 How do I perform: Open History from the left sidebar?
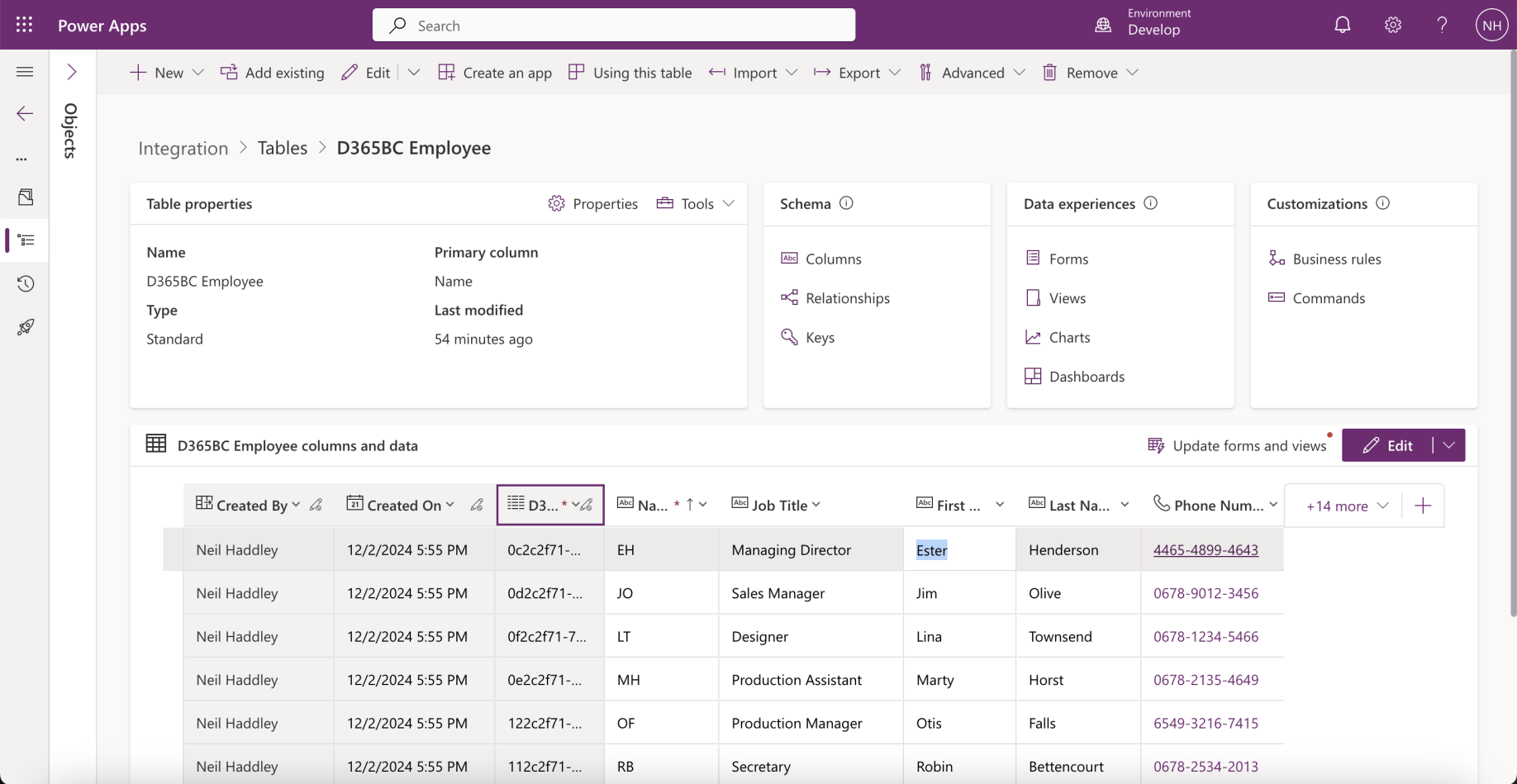(x=26, y=283)
